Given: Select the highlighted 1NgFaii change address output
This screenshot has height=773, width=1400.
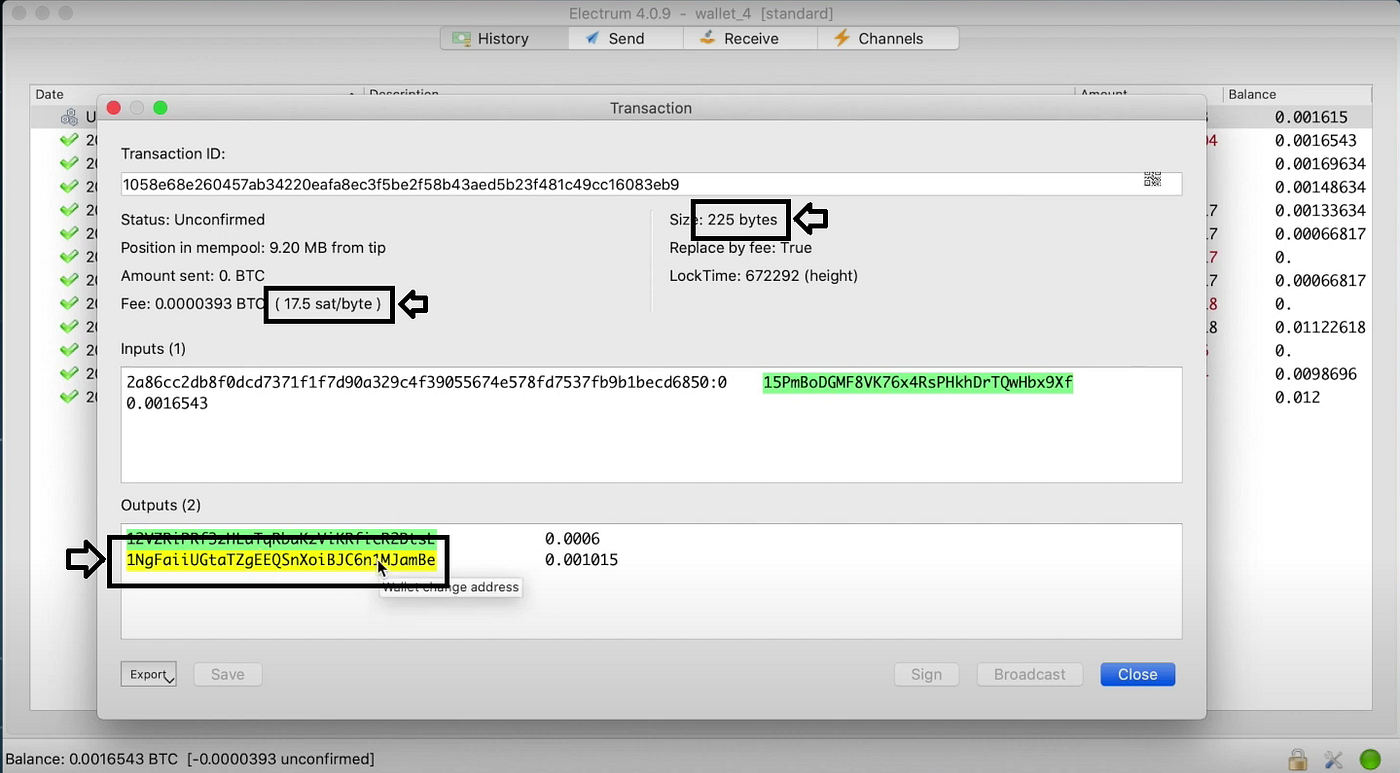Looking at the screenshot, I should click(x=280, y=560).
